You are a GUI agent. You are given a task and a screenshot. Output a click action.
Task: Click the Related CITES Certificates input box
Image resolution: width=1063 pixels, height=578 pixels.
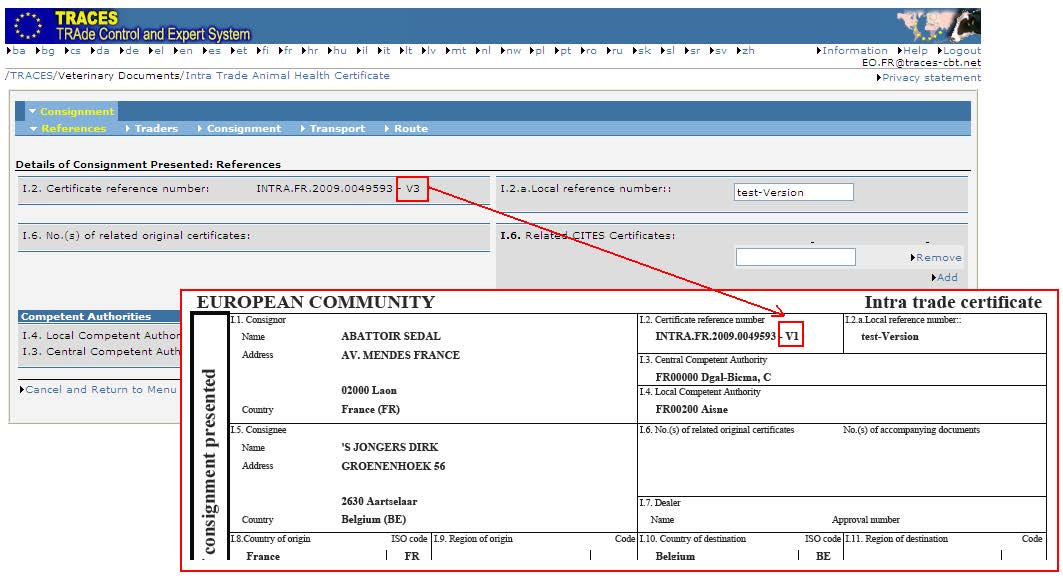point(795,257)
